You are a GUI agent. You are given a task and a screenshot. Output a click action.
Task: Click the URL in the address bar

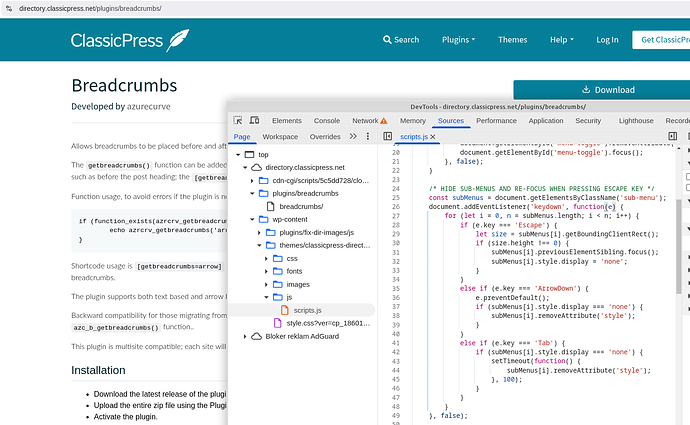click(x=90, y=8)
